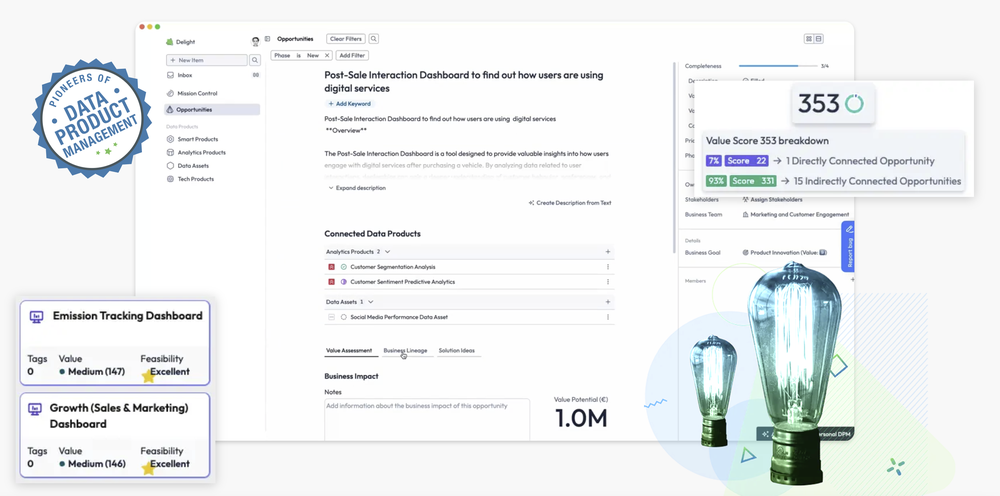Click Marketing and Customer Engagement team
This screenshot has height=496, width=1000.
point(796,215)
